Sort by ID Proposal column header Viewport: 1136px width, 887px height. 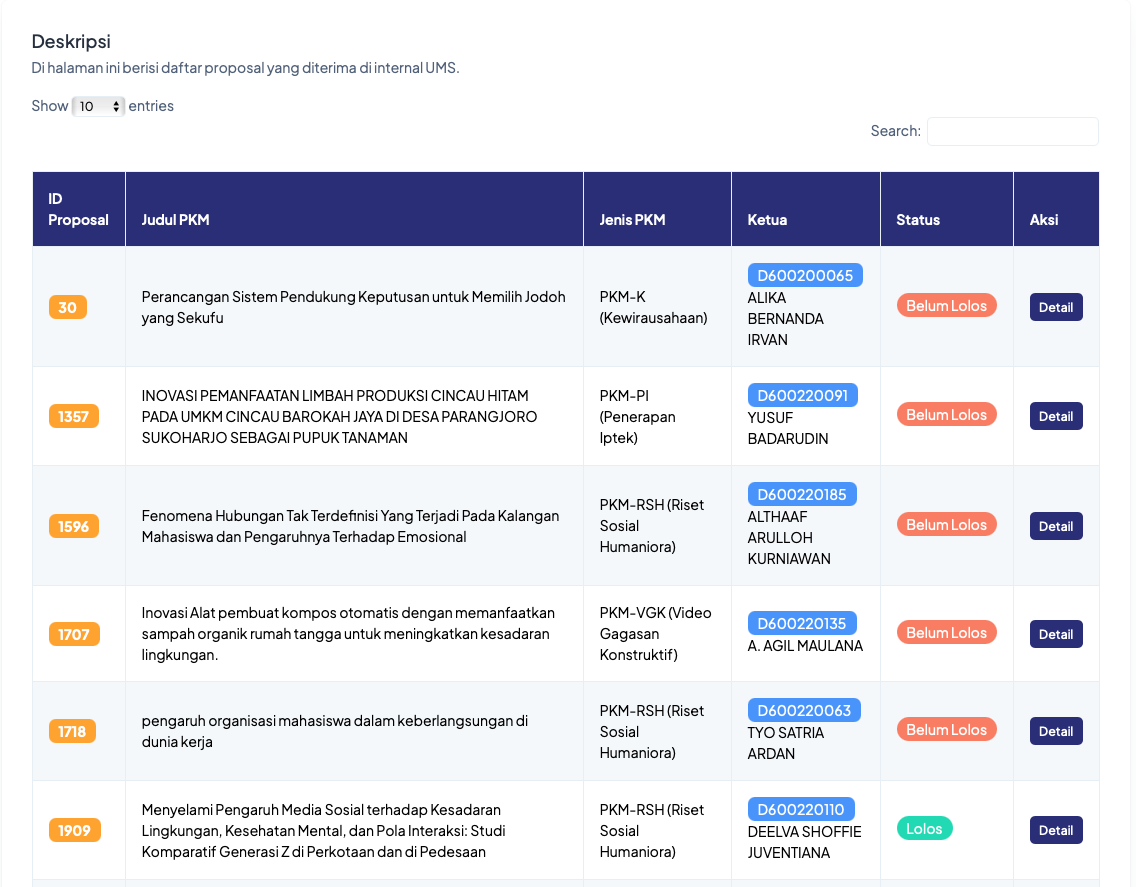click(x=79, y=209)
